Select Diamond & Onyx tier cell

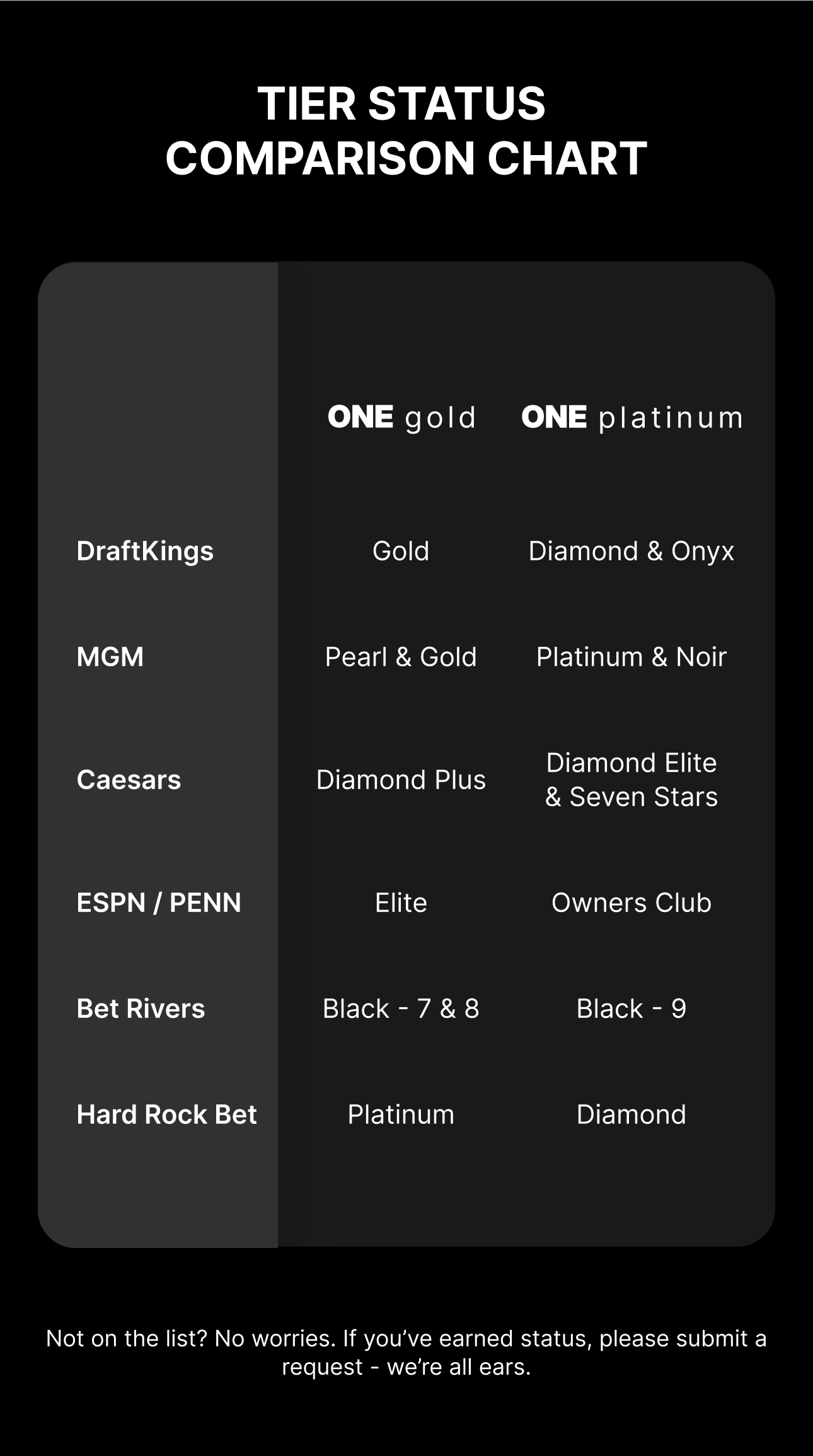(x=631, y=552)
